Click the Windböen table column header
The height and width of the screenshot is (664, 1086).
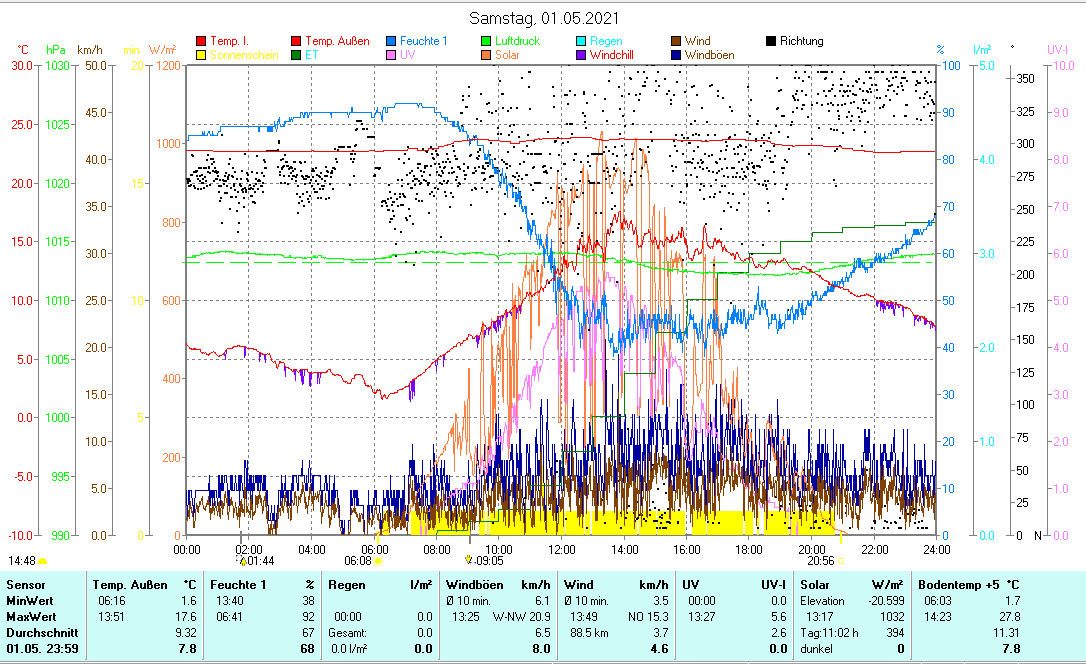pyautogui.click(x=474, y=585)
